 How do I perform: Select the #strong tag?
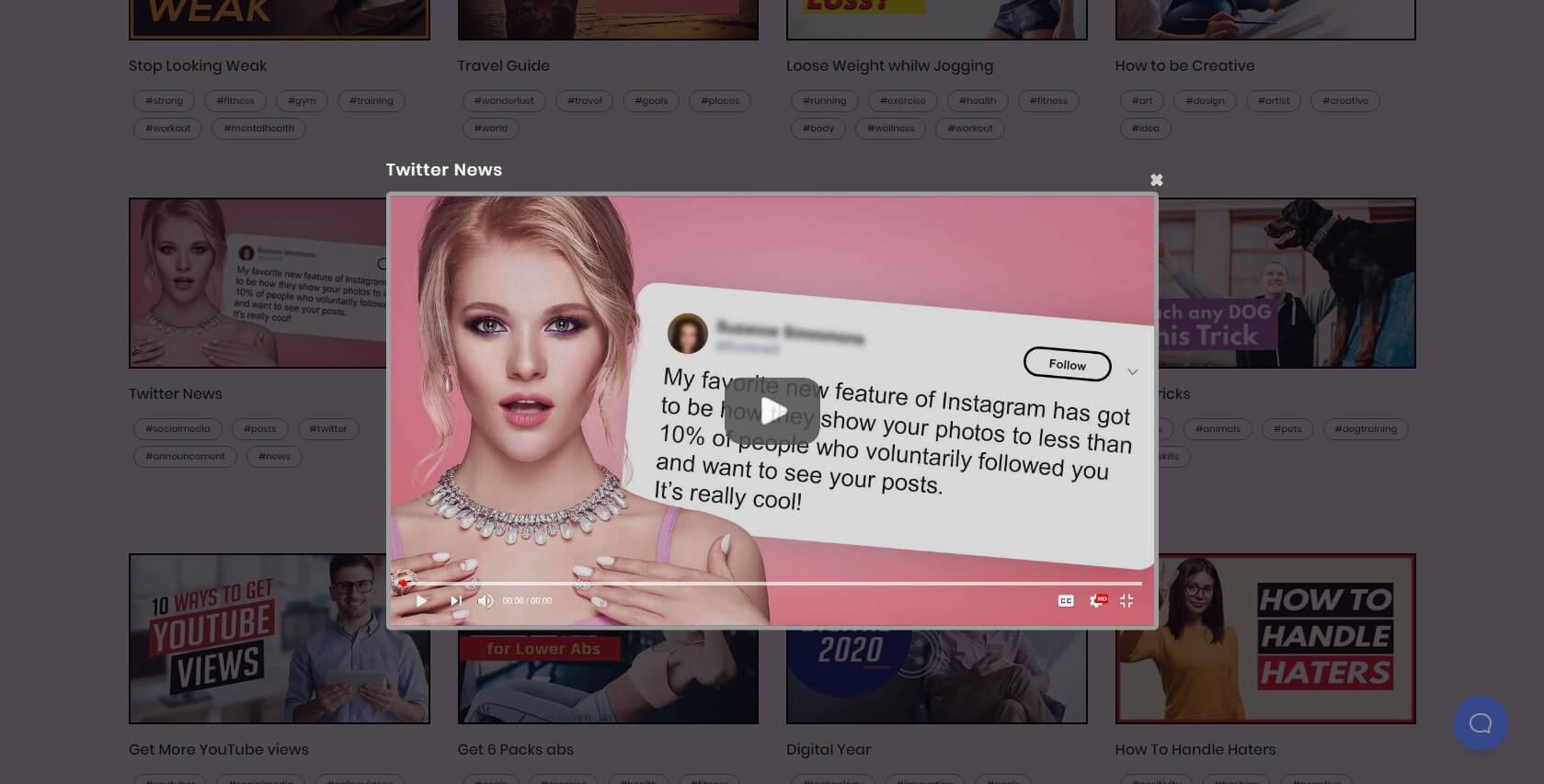164,101
